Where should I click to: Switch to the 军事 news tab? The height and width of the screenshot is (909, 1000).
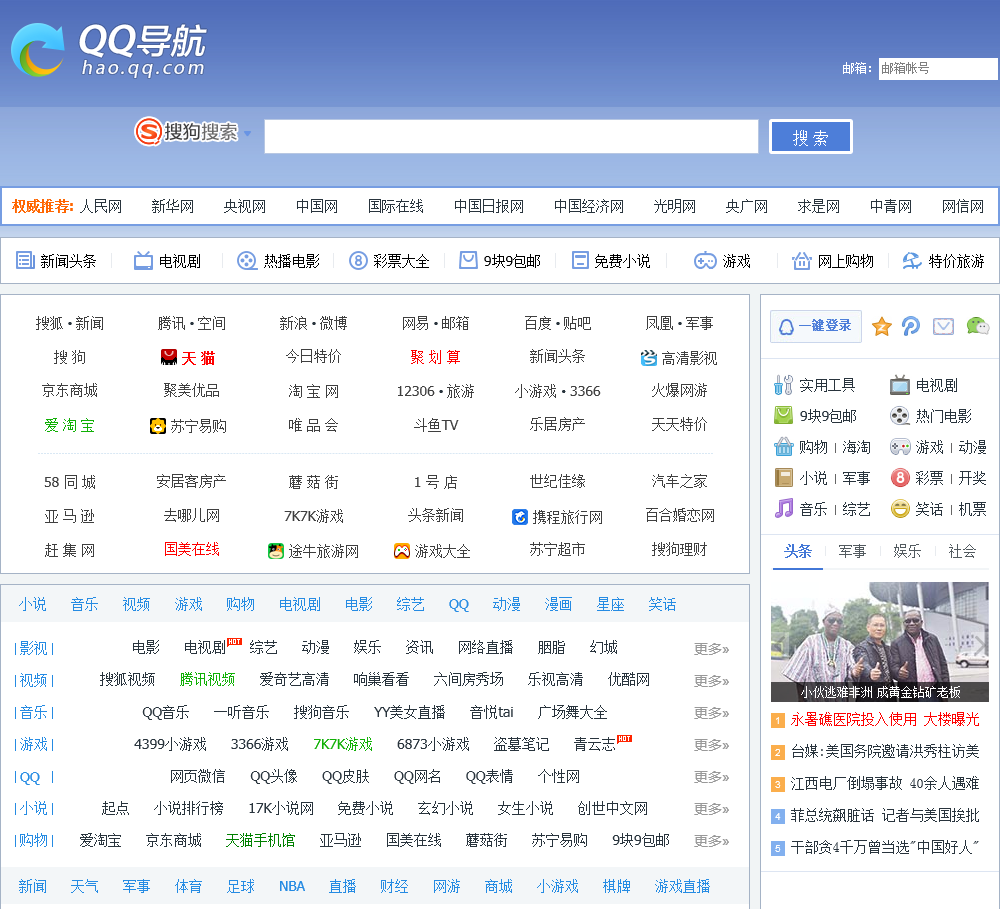(852, 551)
